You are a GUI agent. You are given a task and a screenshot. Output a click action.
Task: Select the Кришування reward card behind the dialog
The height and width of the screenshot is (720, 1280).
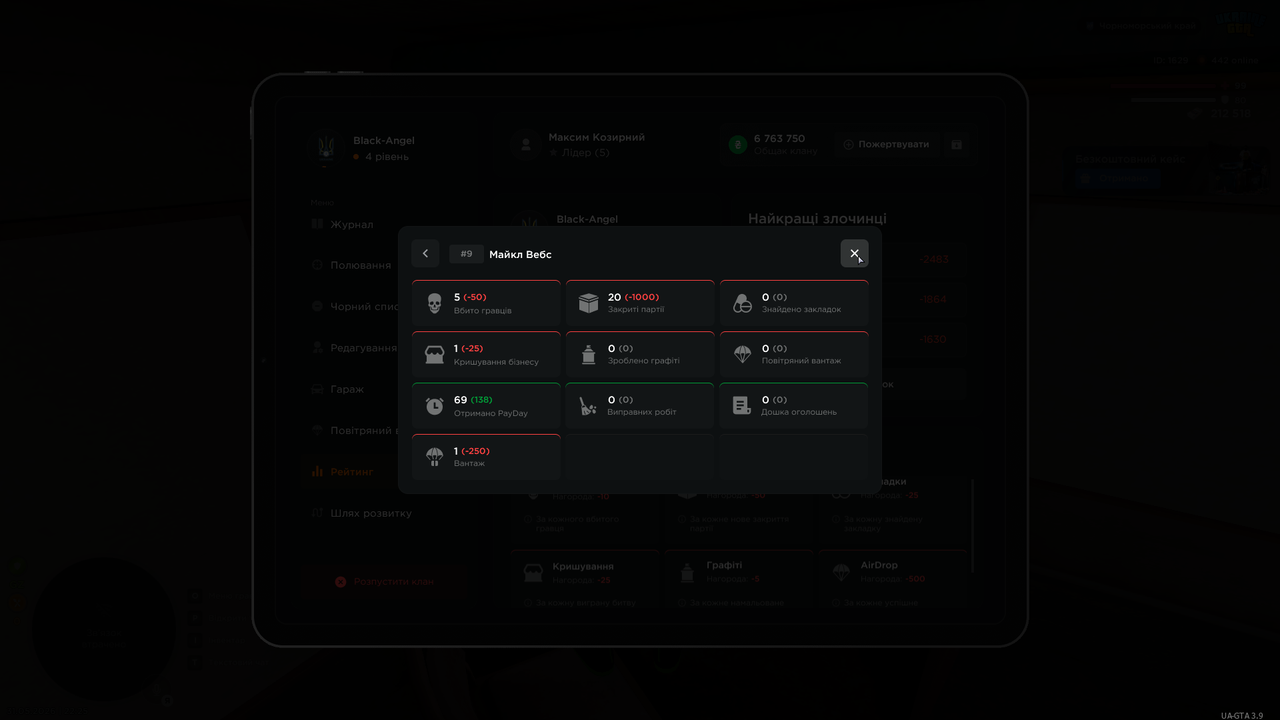point(586,579)
